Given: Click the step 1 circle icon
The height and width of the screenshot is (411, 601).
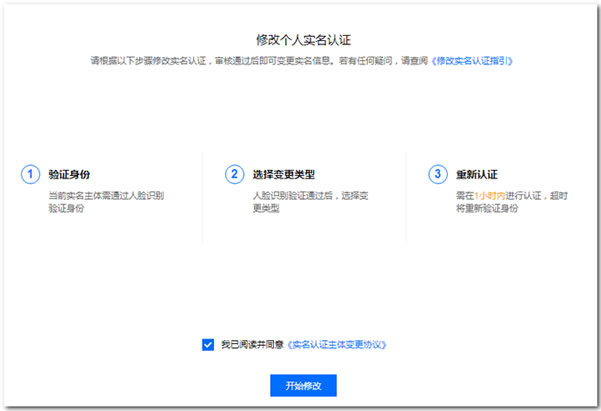Looking at the screenshot, I should tap(30, 174).
